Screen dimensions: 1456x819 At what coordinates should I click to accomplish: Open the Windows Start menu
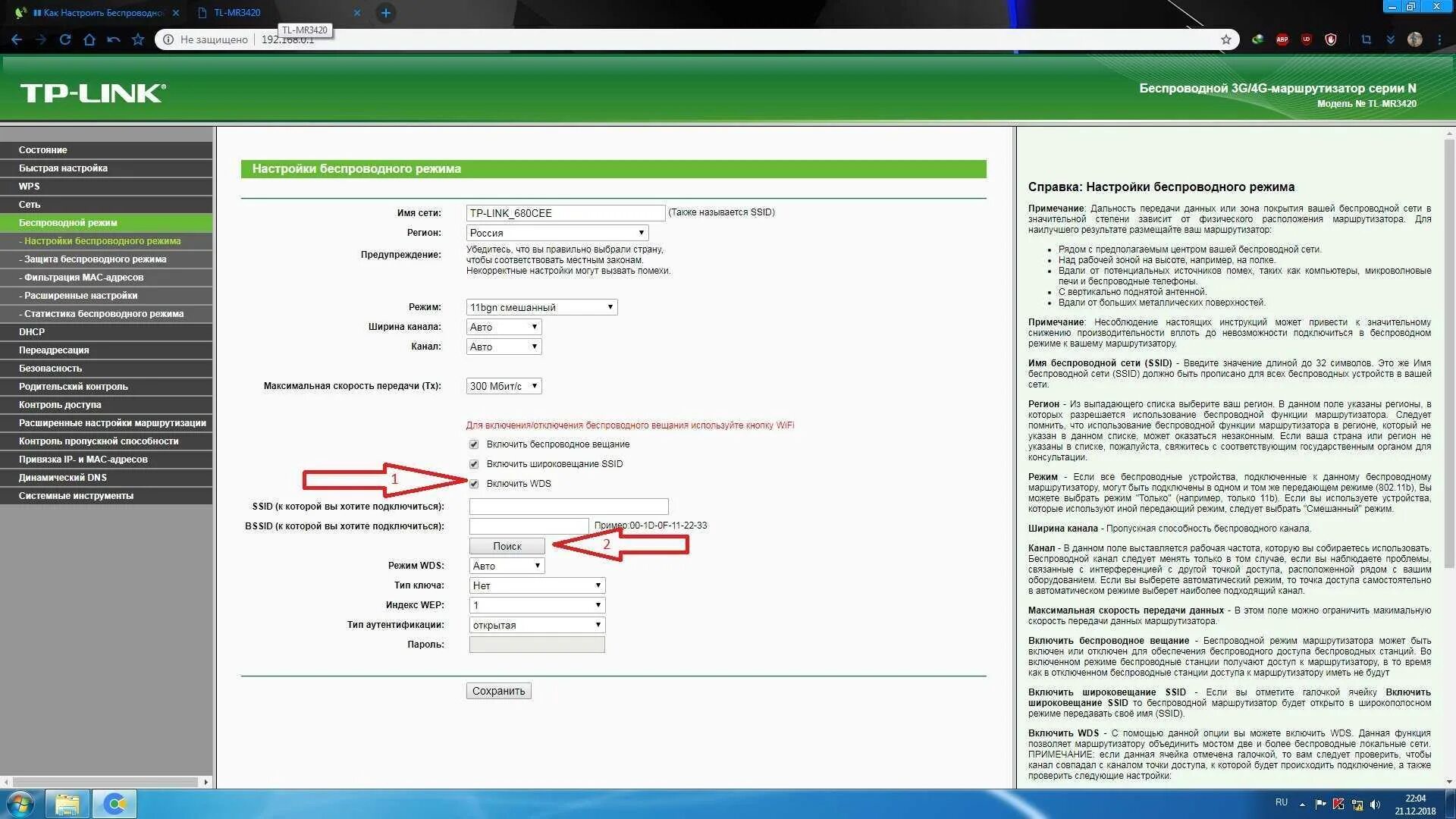click(x=20, y=804)
